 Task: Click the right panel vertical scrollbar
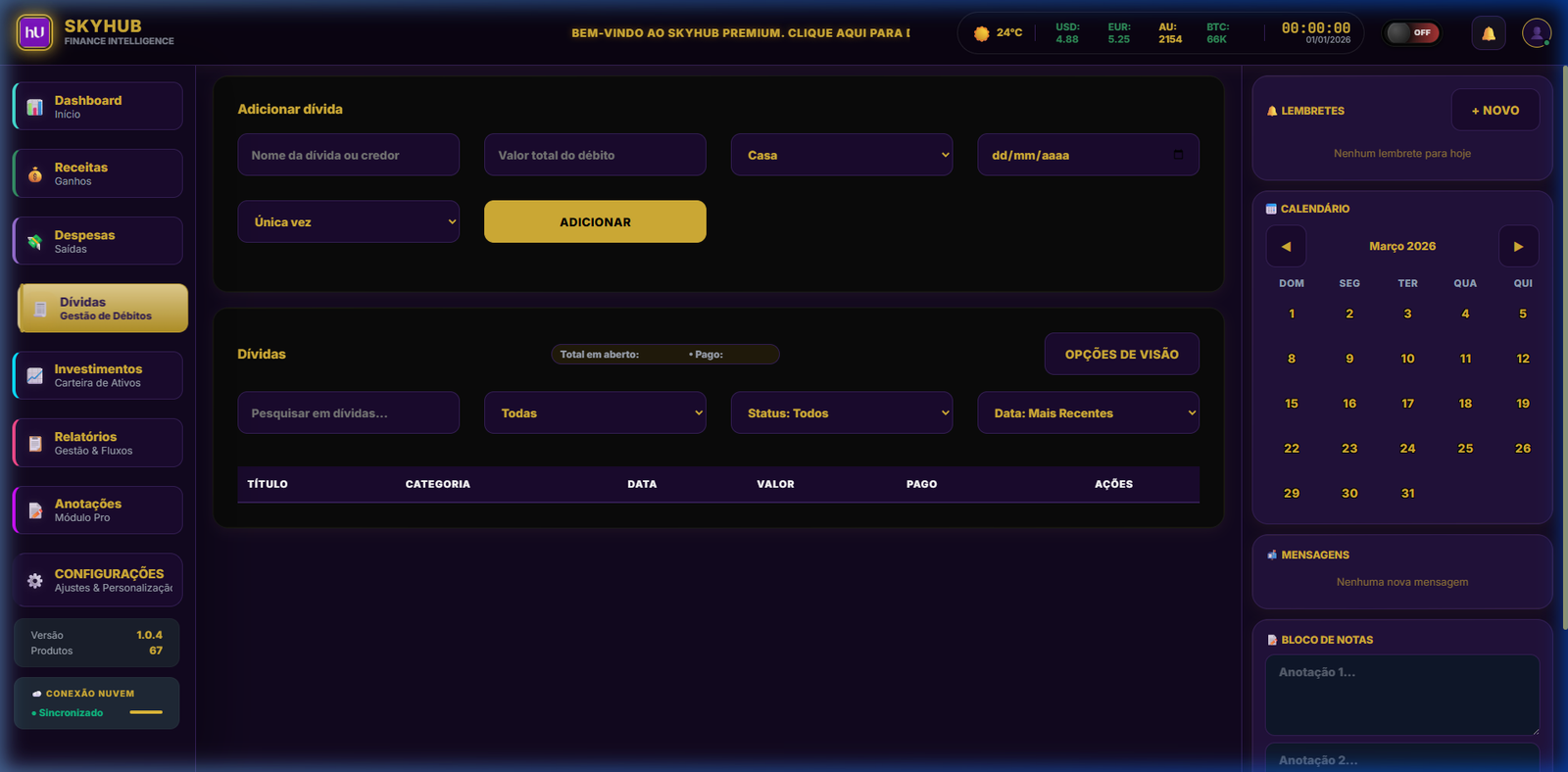click(1564, 343)
